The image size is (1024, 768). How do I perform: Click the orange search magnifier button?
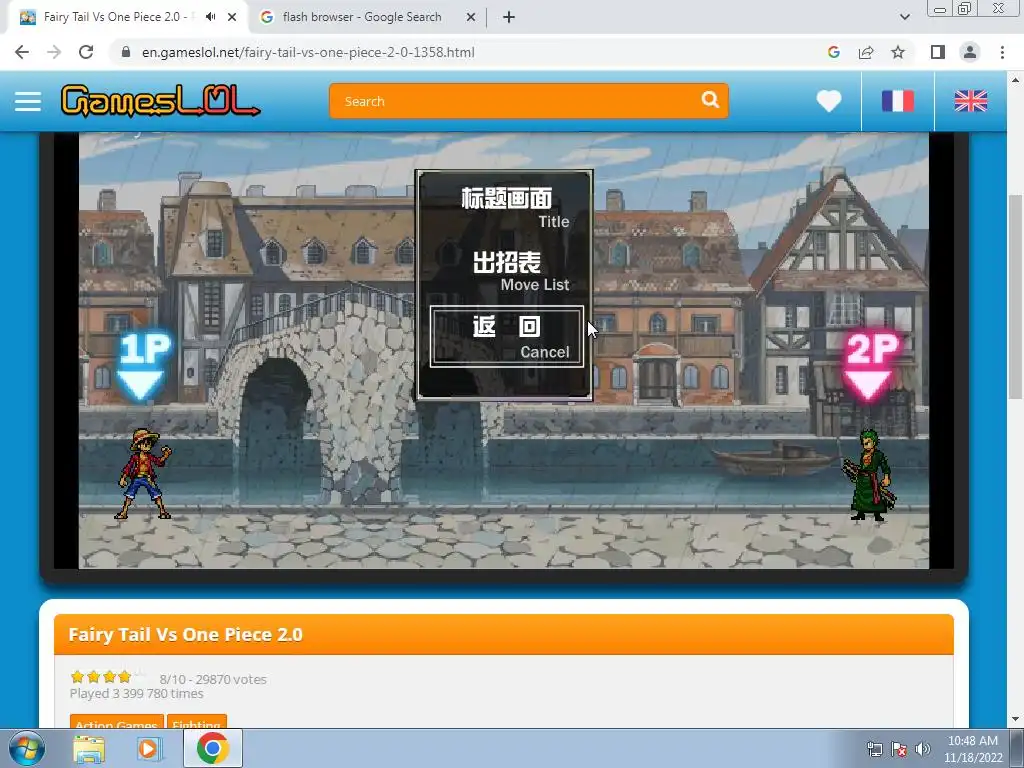[710, 101]
